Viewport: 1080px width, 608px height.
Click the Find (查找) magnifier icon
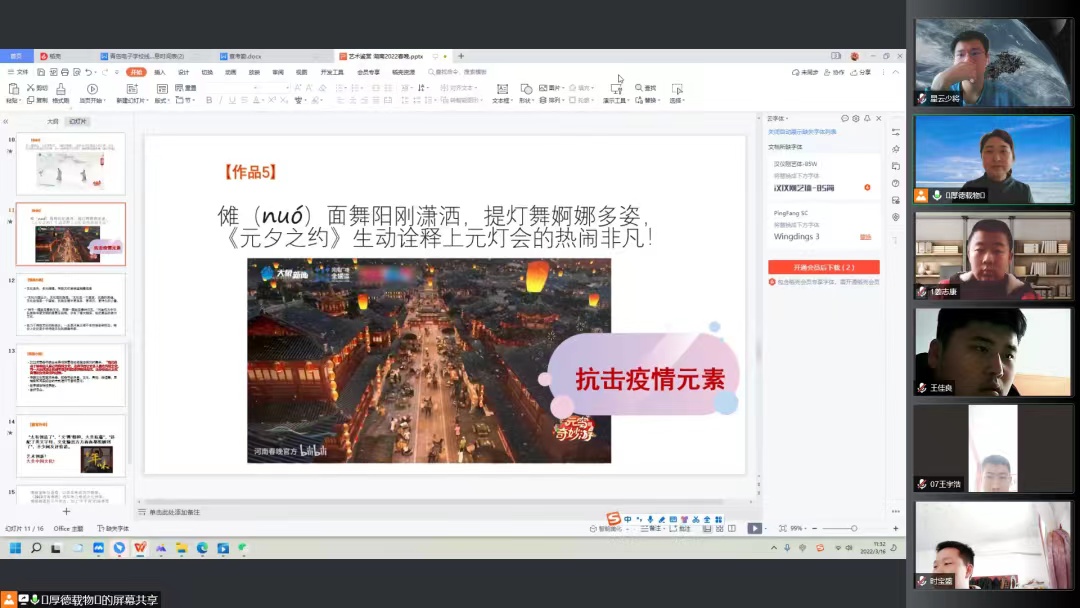[638, 87]
